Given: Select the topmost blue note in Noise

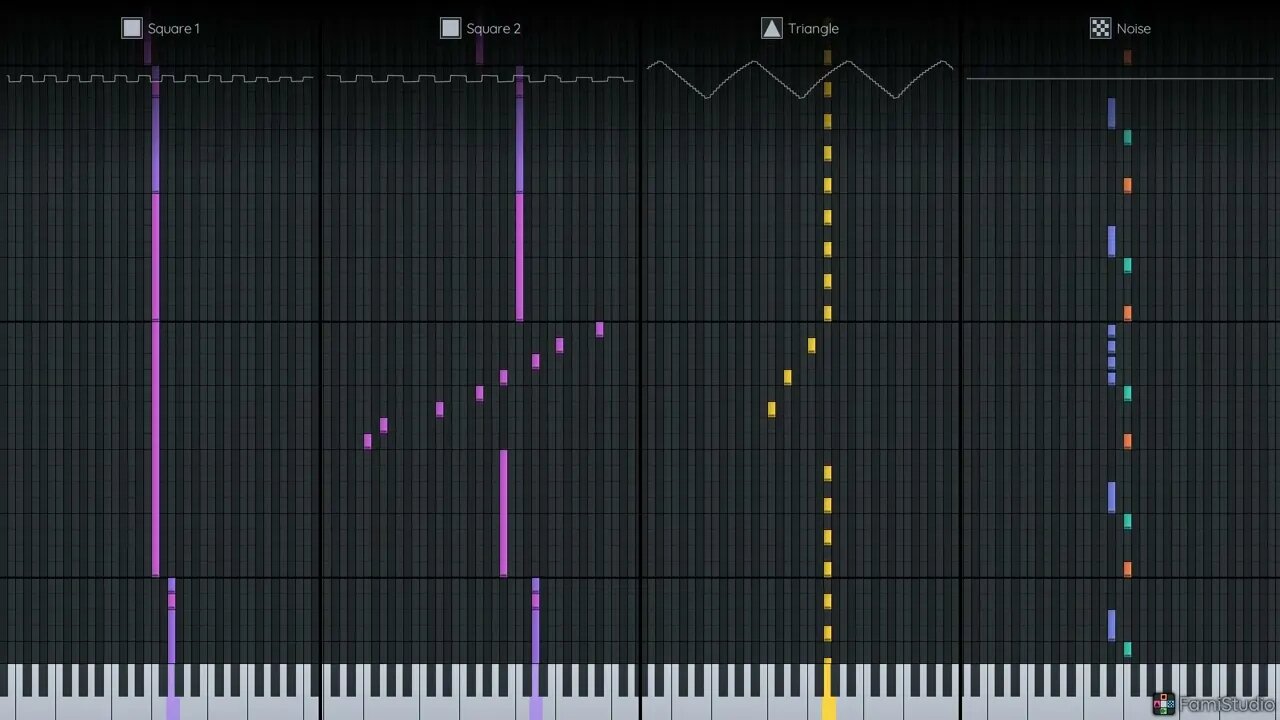Looking at the screenshot, I should tap(1111, 113).
